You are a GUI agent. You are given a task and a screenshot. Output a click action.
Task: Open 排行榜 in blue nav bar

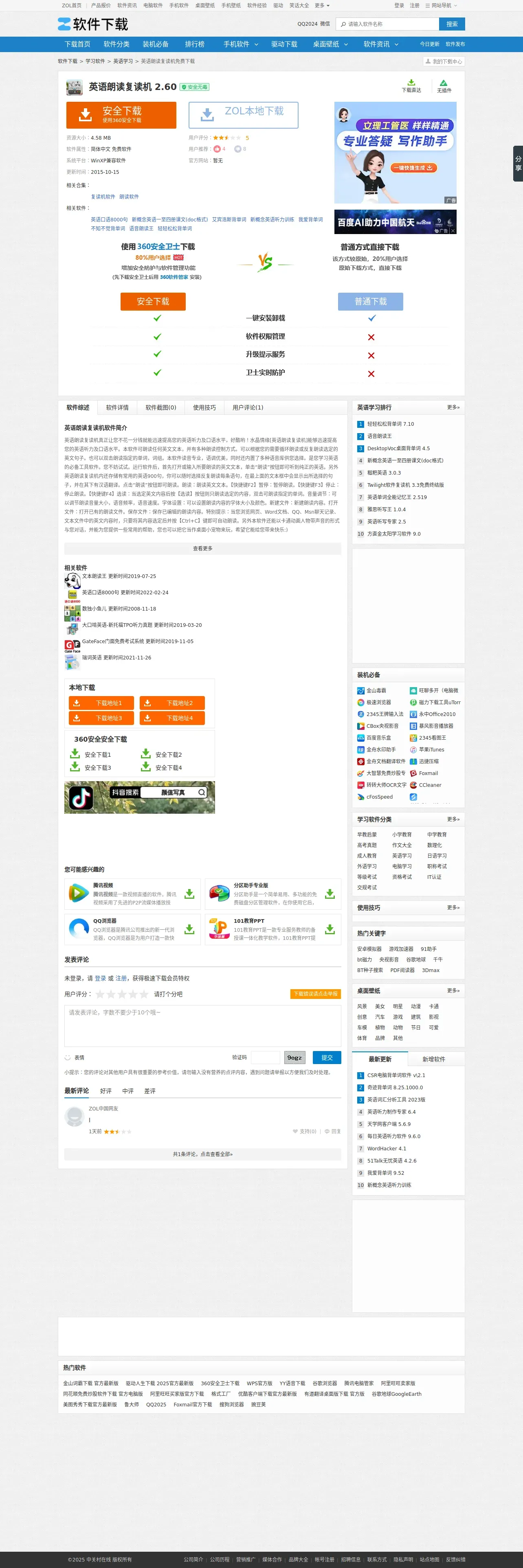(195, 44)
